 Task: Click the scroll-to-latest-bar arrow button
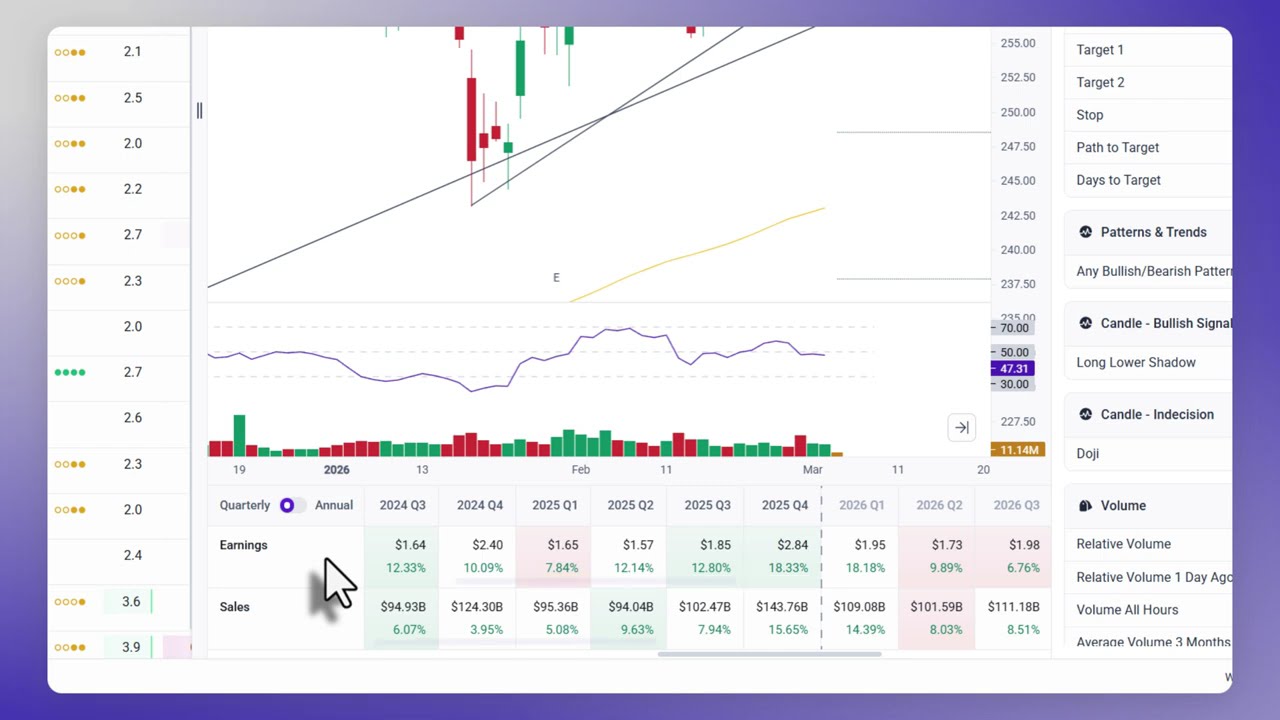point(961,428)
